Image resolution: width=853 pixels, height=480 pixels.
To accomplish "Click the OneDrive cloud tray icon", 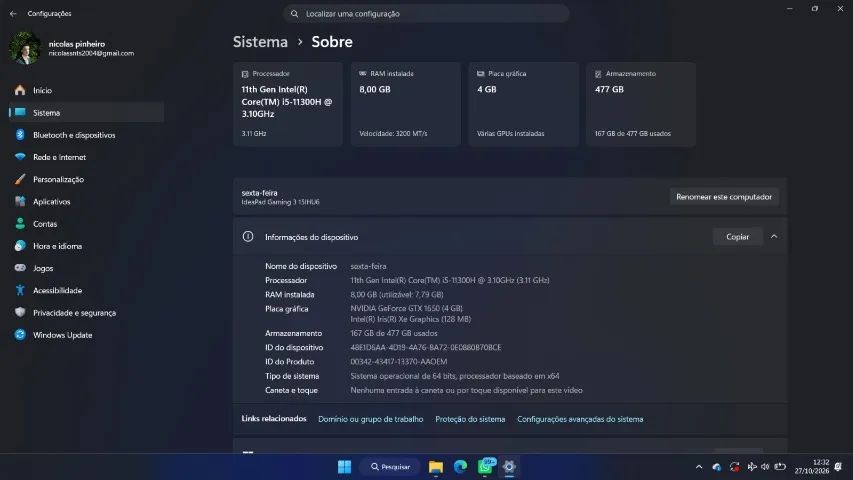I will click(x=717, y=467).
